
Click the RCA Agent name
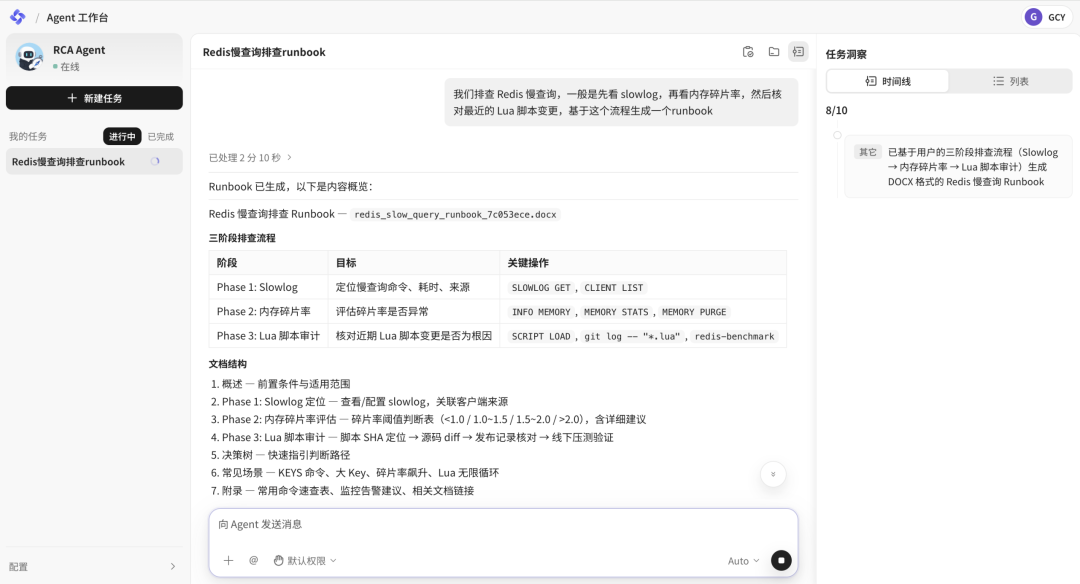(x=79, y=50)
